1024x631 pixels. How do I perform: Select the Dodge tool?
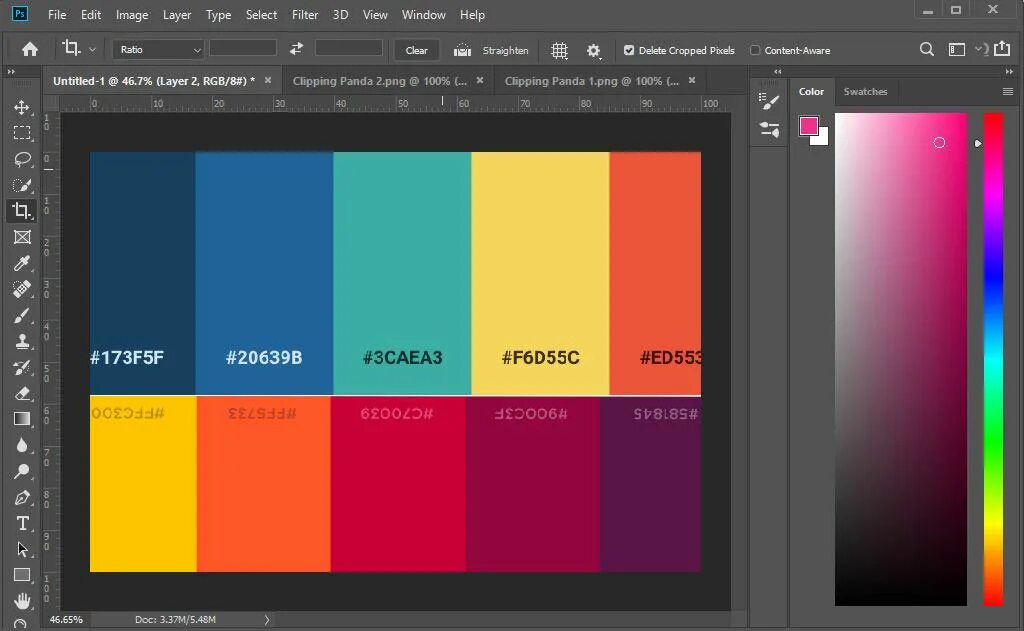pyautogui.click(x=22, y=472)
